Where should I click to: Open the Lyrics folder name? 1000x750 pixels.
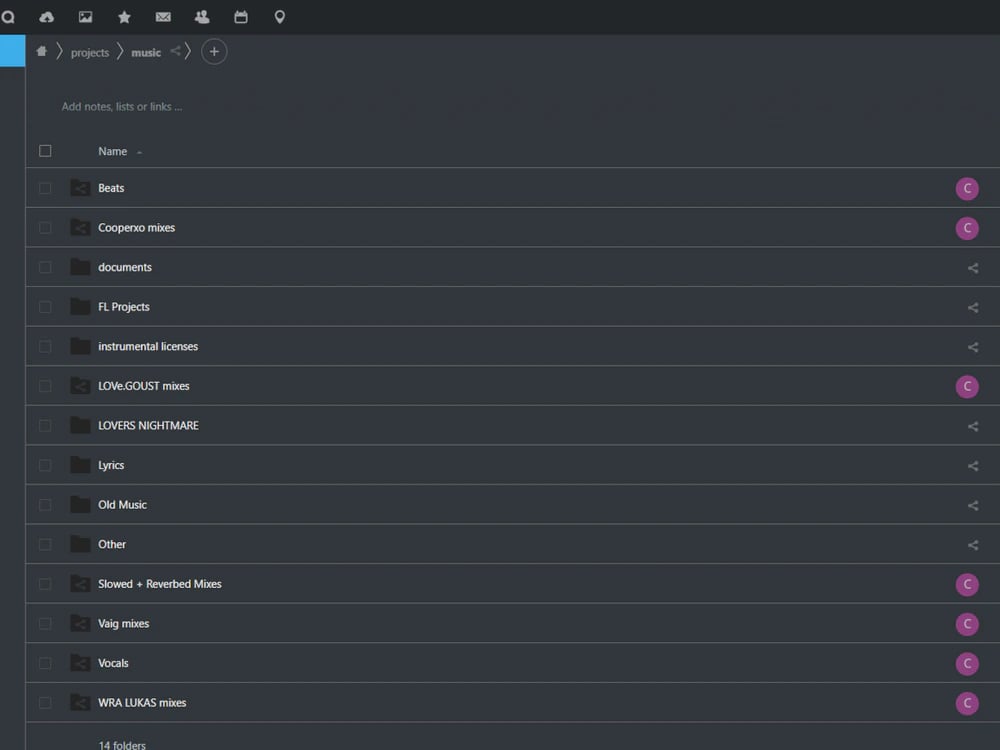tap(111, 465)
